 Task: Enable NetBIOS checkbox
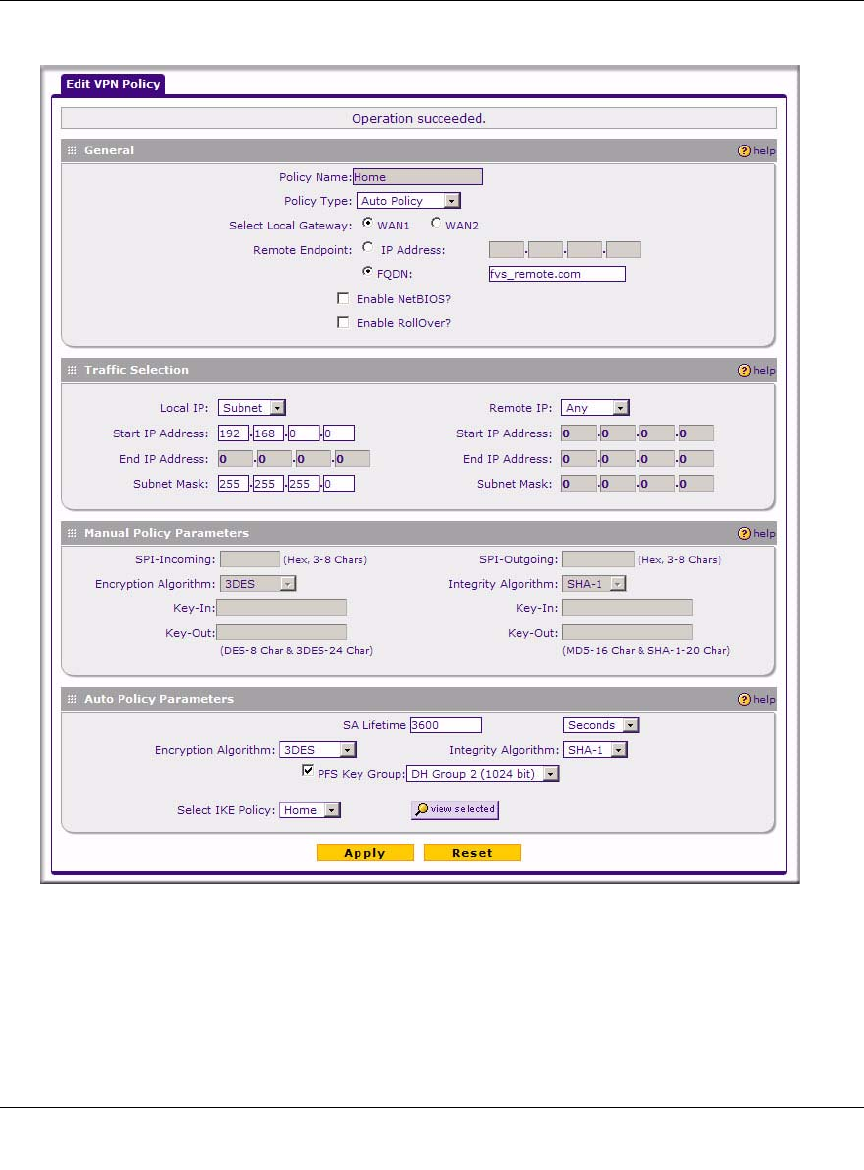point(343,298)
